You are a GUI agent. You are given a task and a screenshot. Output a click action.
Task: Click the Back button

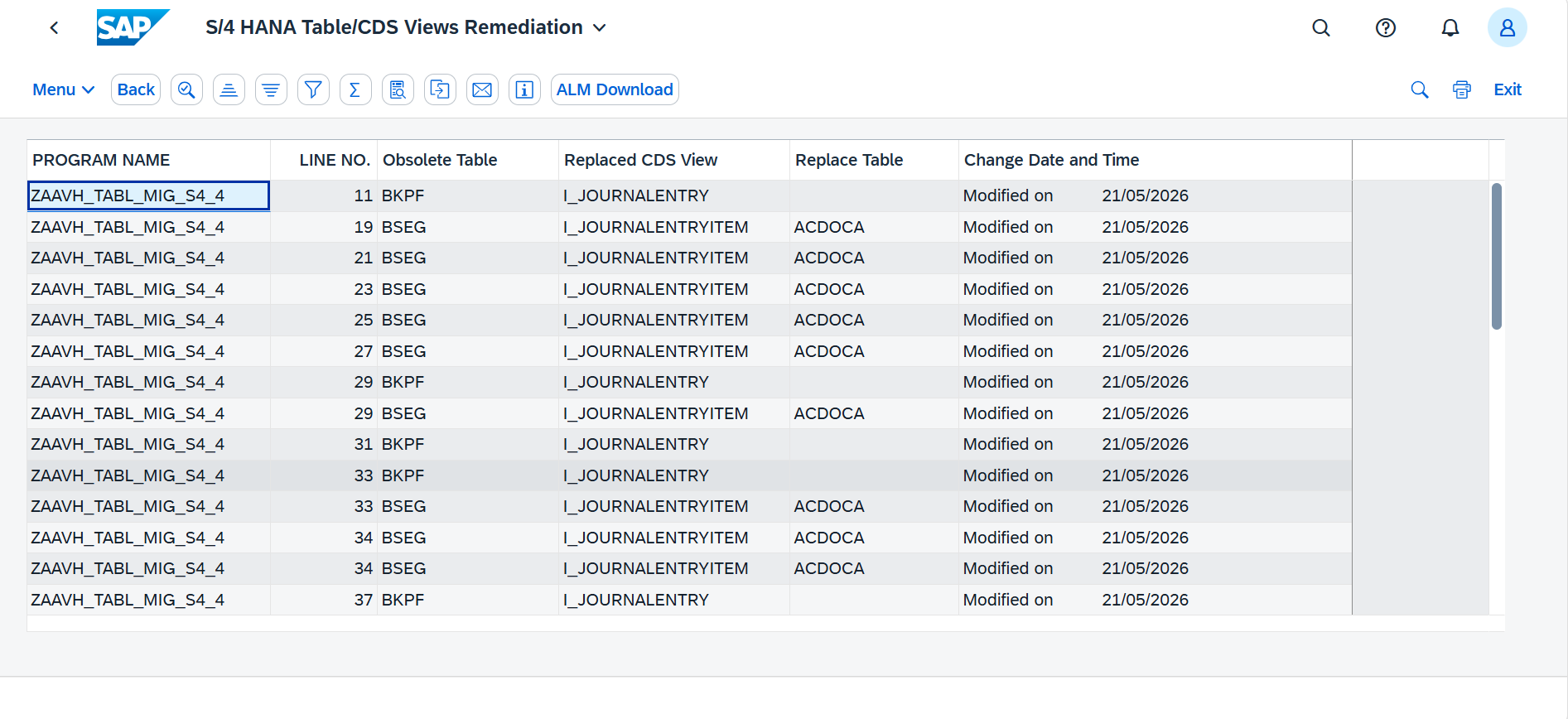pos(136,89)
